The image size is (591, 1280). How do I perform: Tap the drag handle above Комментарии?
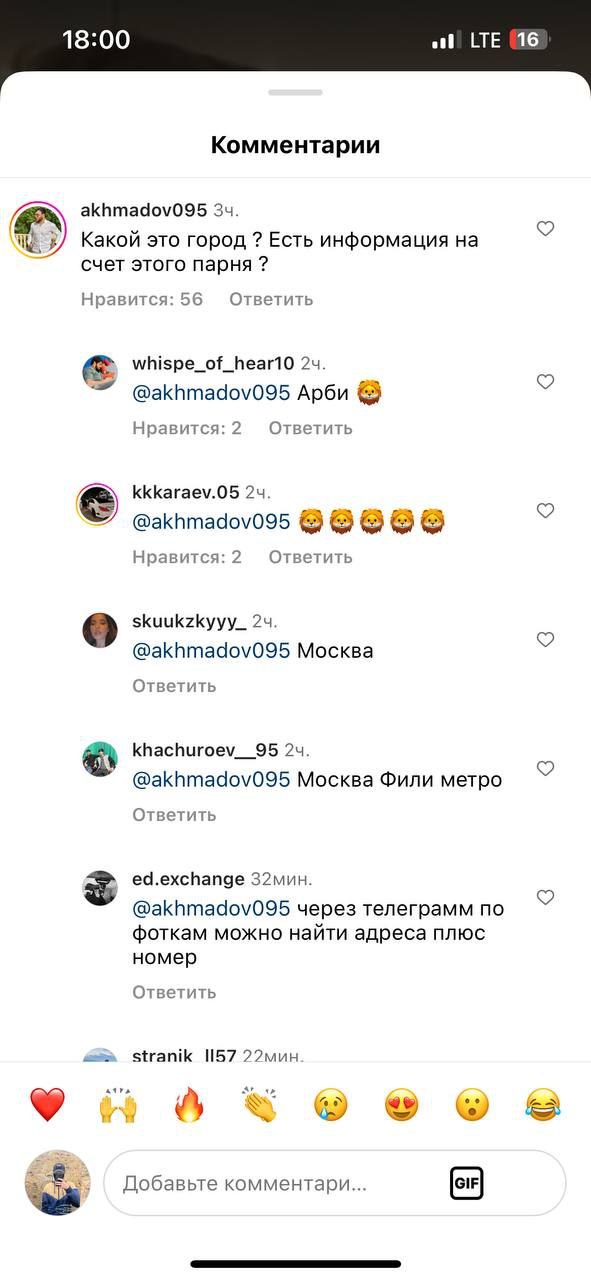pyautogui.click(x=295, y=93)
